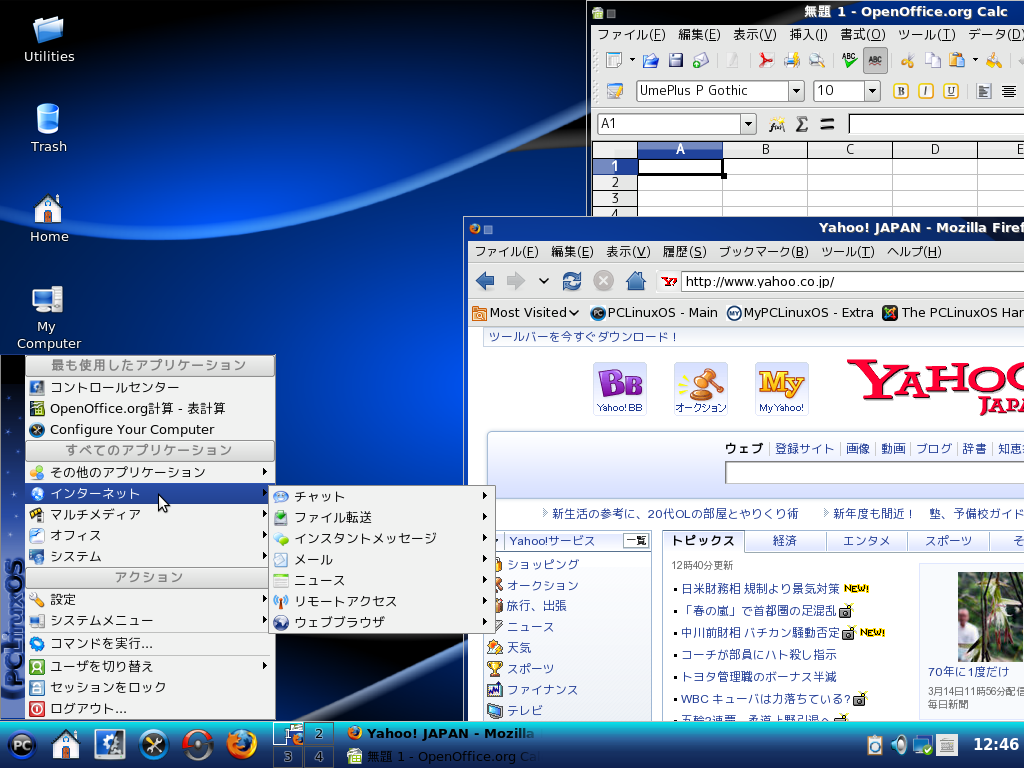The height and width of the screenshot is (768, 1024).
Task: Click the Function equals icon in Calc
Action: pos(827,123)
